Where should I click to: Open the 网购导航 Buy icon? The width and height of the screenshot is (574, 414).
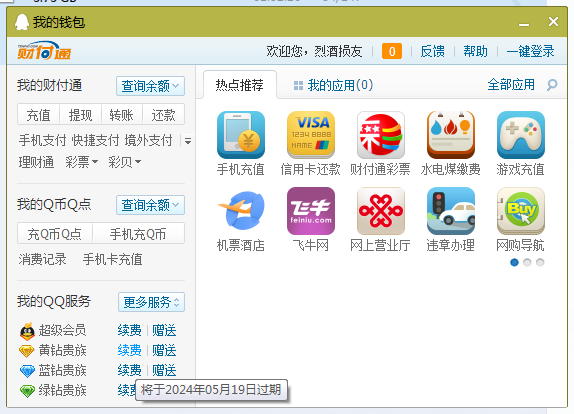pyautogui.click(x=521, y=211)
